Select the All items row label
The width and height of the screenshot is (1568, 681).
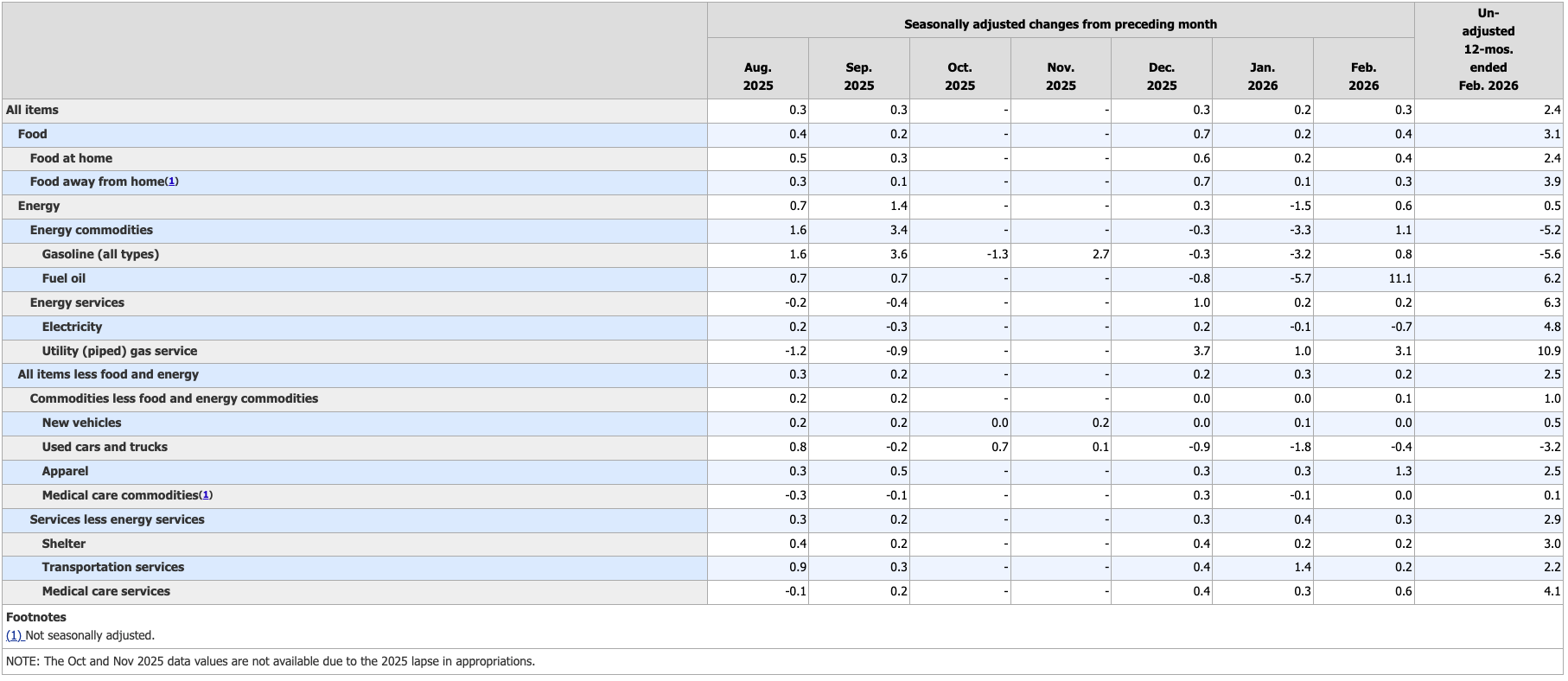tap(32, 110)
